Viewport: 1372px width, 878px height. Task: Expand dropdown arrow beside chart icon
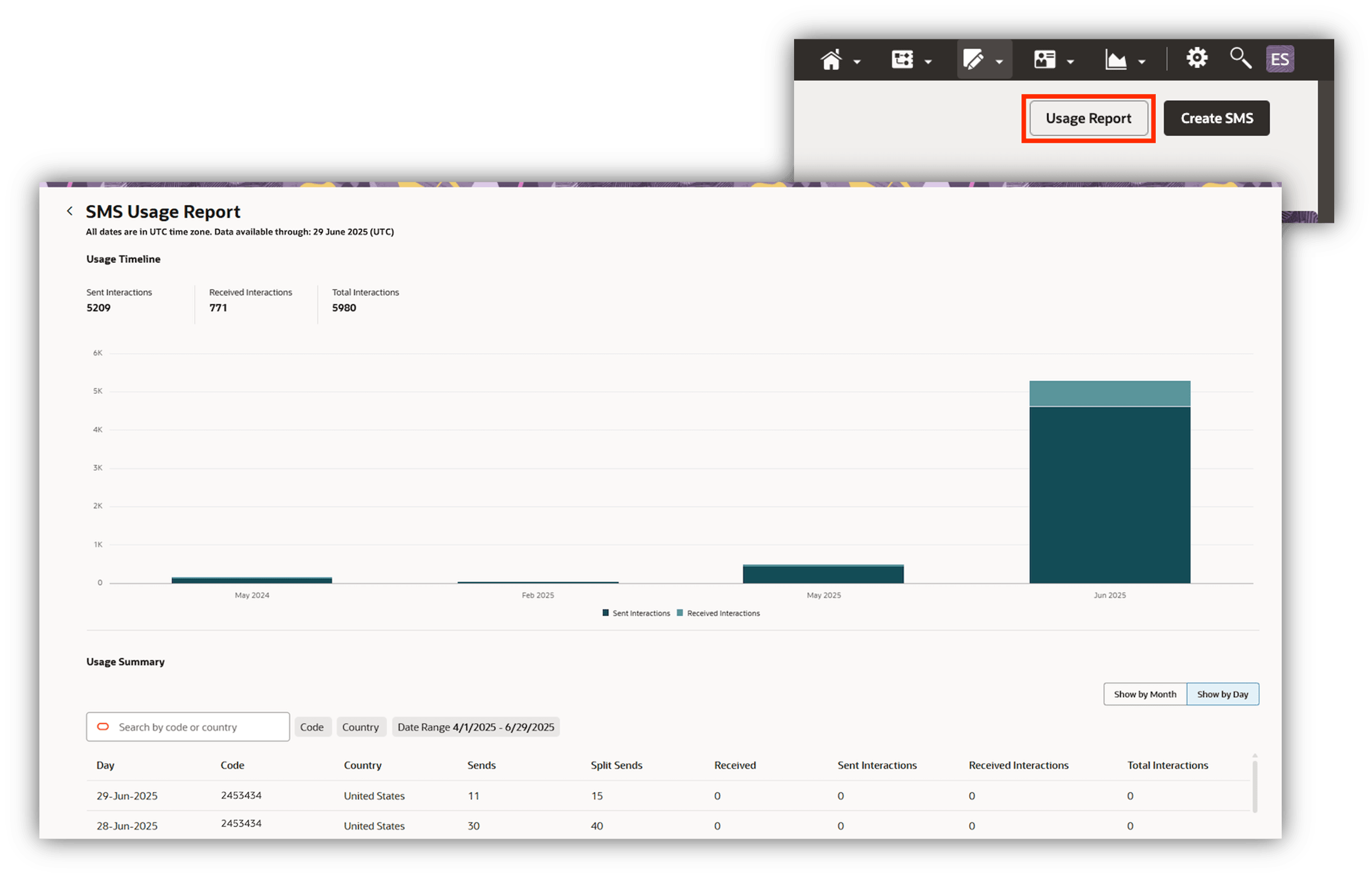1141,61
